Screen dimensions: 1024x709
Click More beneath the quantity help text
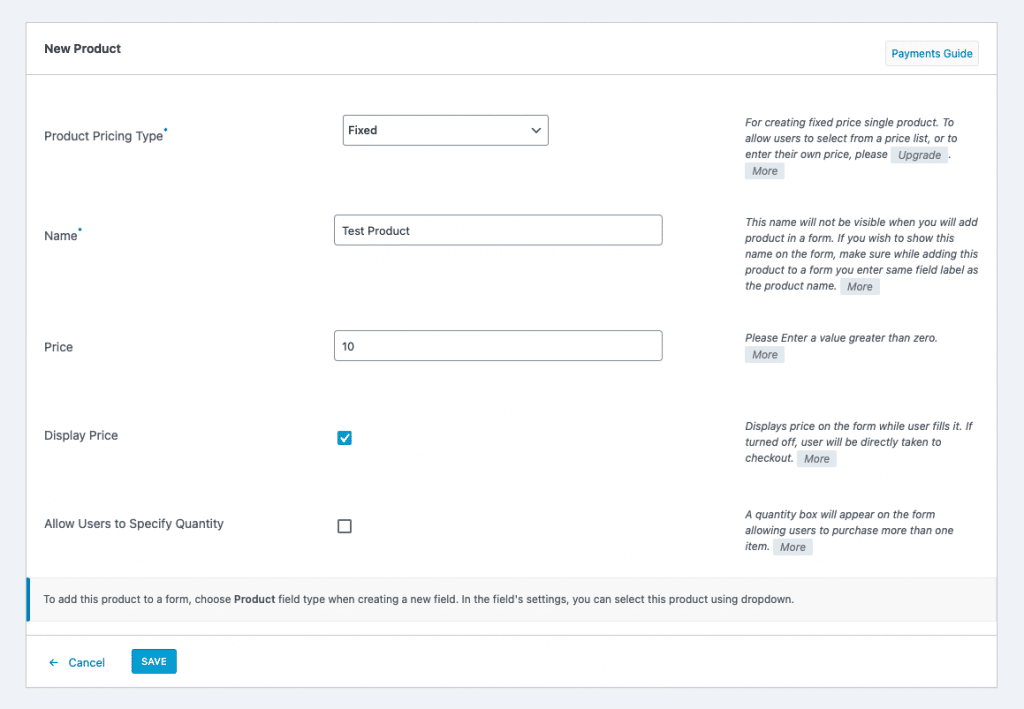click(x=792, y=546)
